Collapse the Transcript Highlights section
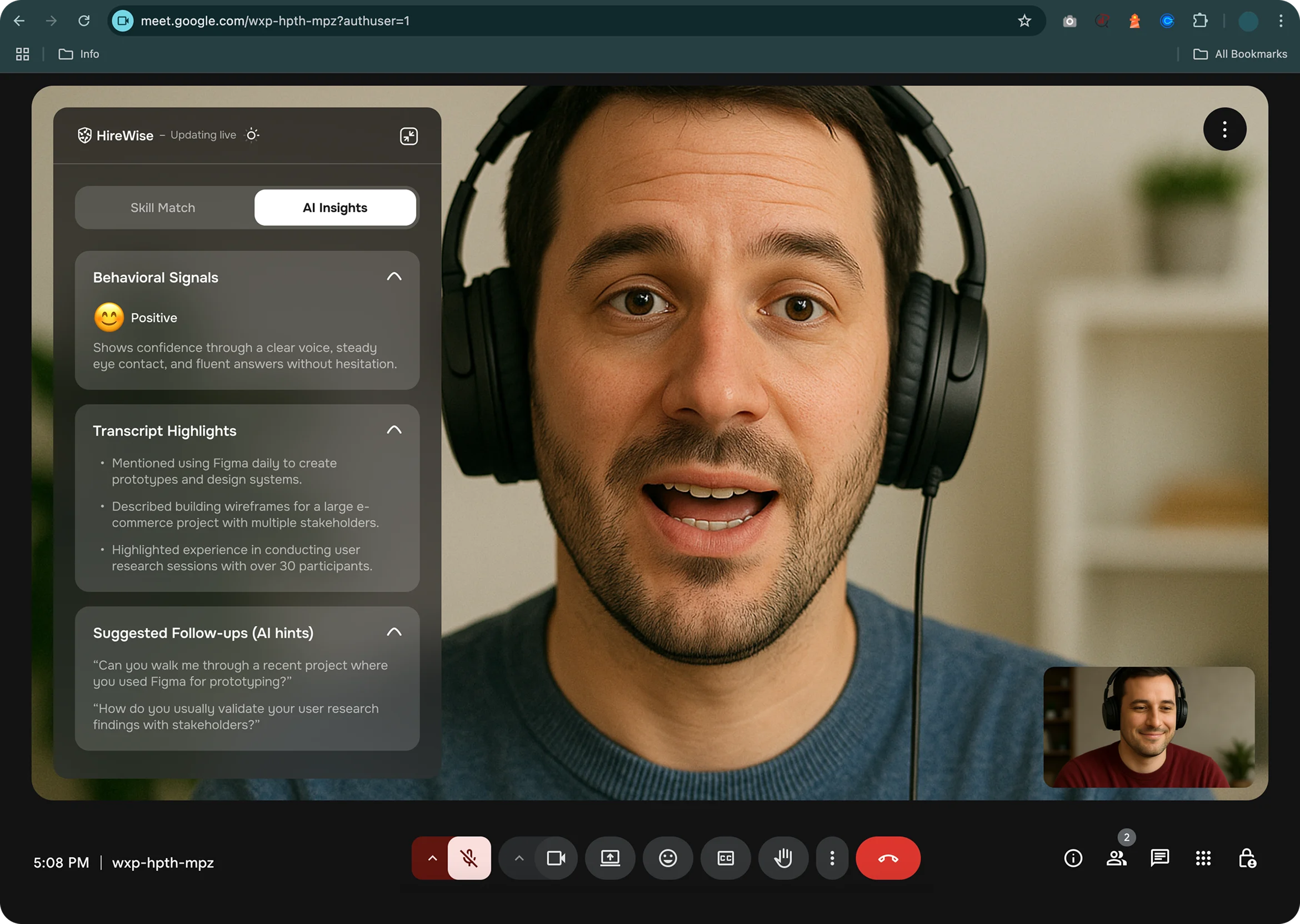This screenshot has height=924, width=1300. coord(394,430)
